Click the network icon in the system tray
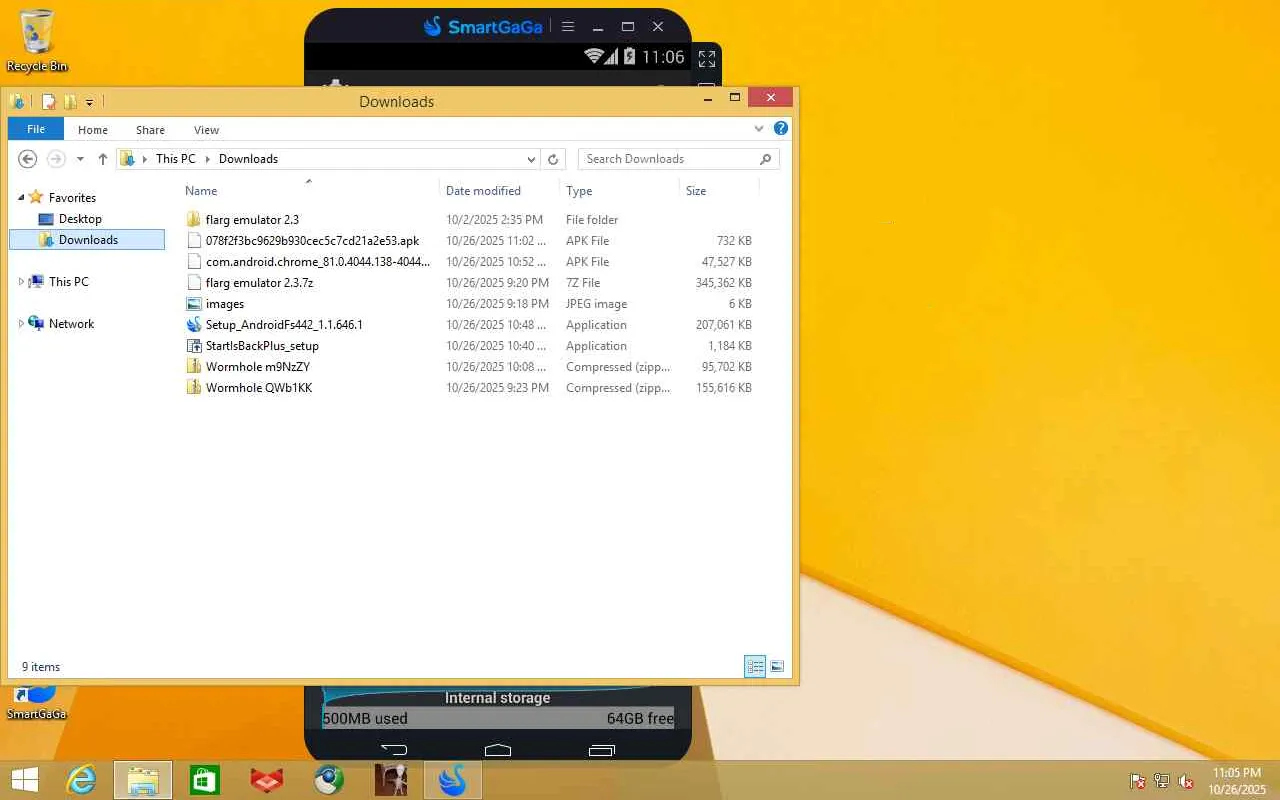 (1162, 781)
